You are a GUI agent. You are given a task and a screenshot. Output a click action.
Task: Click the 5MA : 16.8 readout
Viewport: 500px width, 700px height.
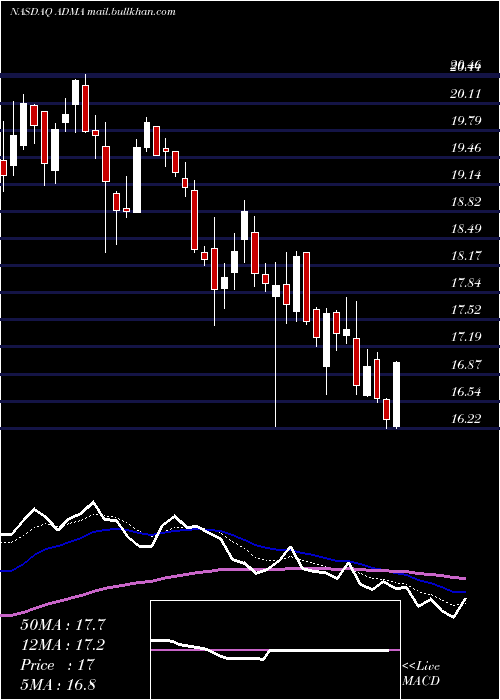click(x=58, y=684)
